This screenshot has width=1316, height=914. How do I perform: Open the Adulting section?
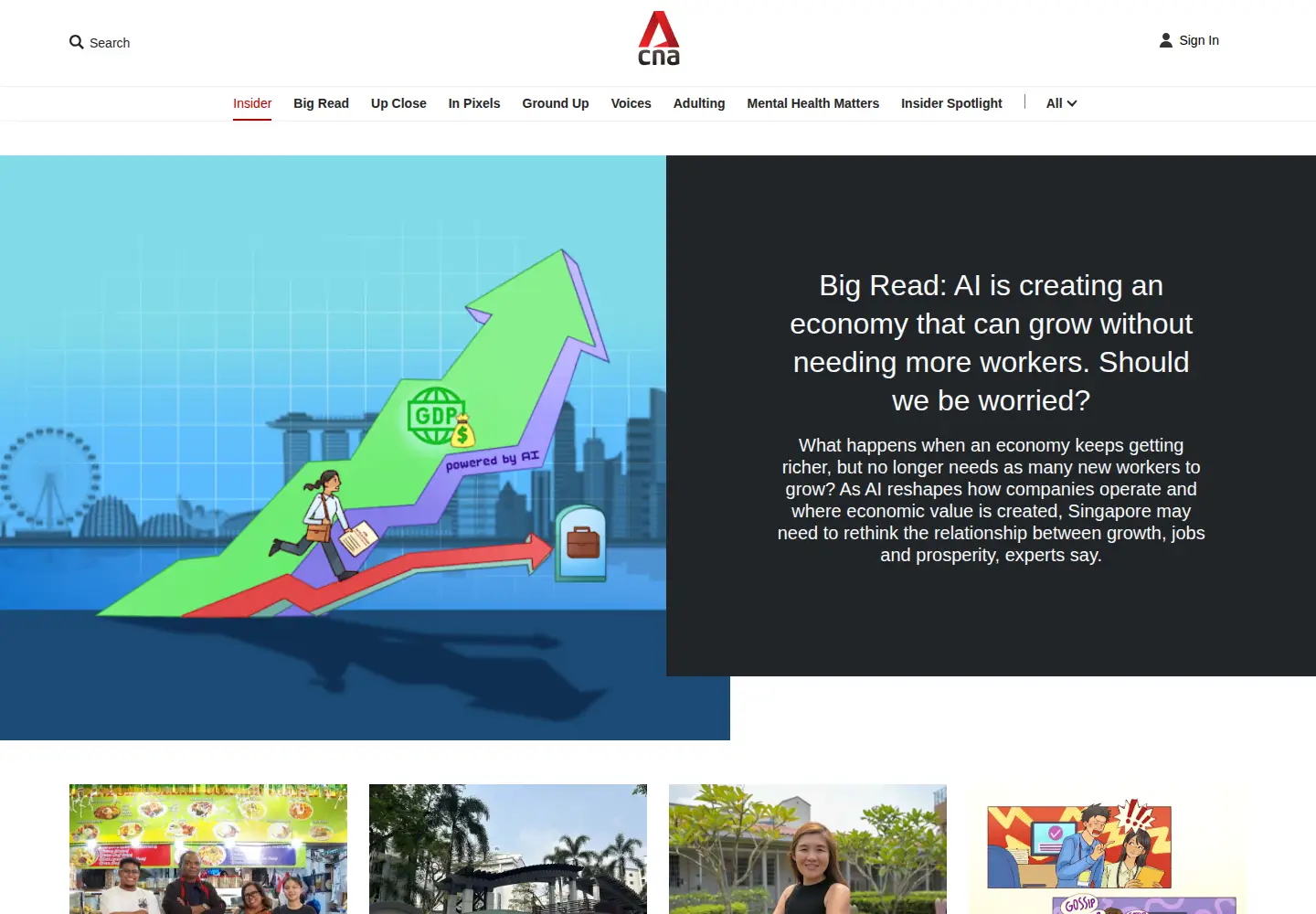coord(699,103)
